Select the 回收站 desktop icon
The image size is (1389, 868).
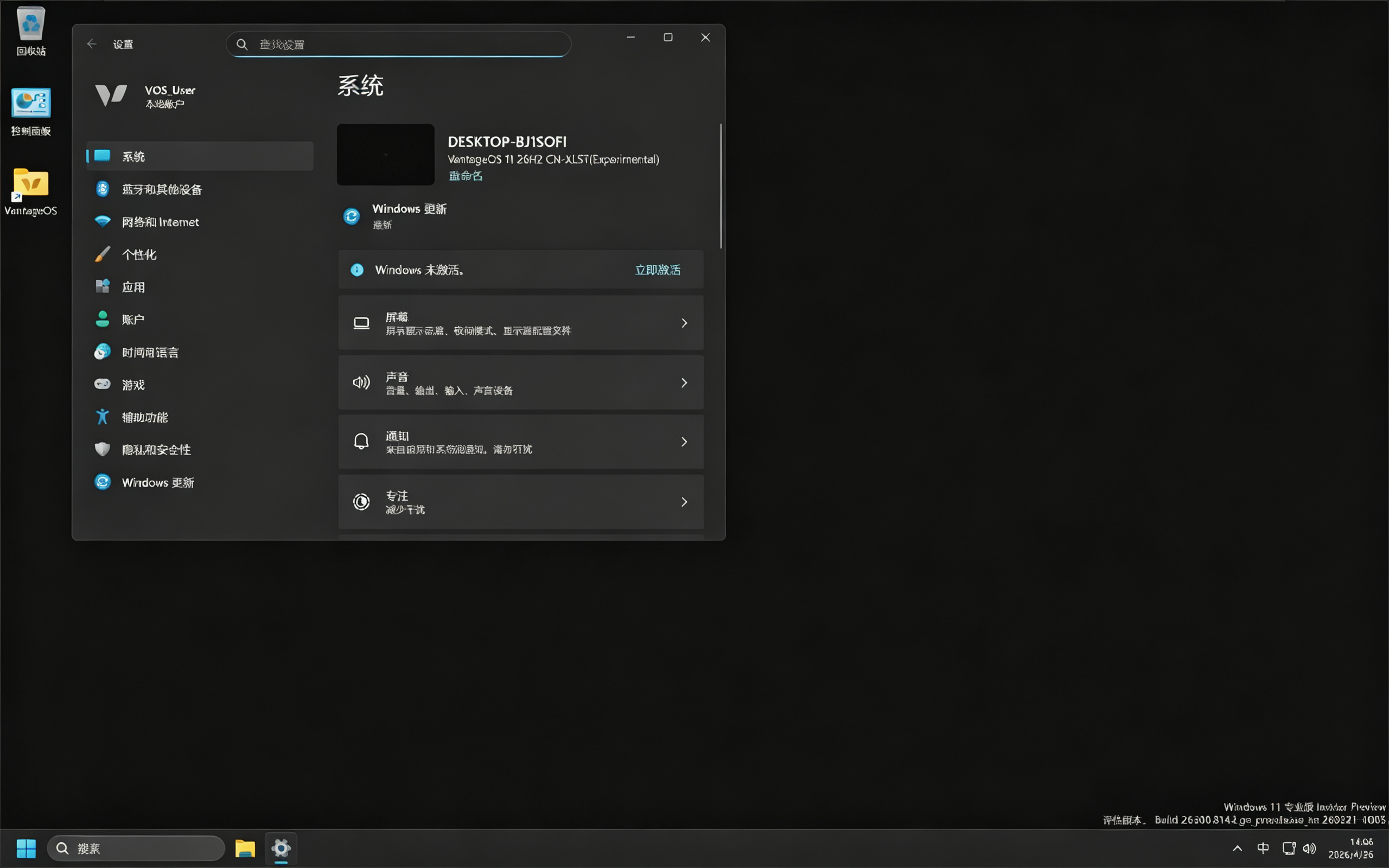tap(31, 31)
